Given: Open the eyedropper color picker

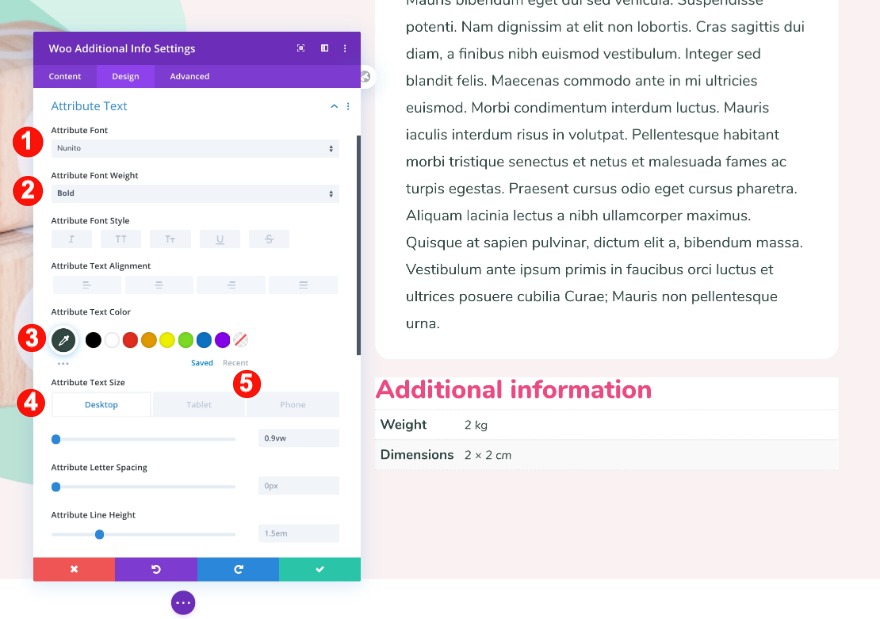Looking at the screenshot, I should click(63, 340).
